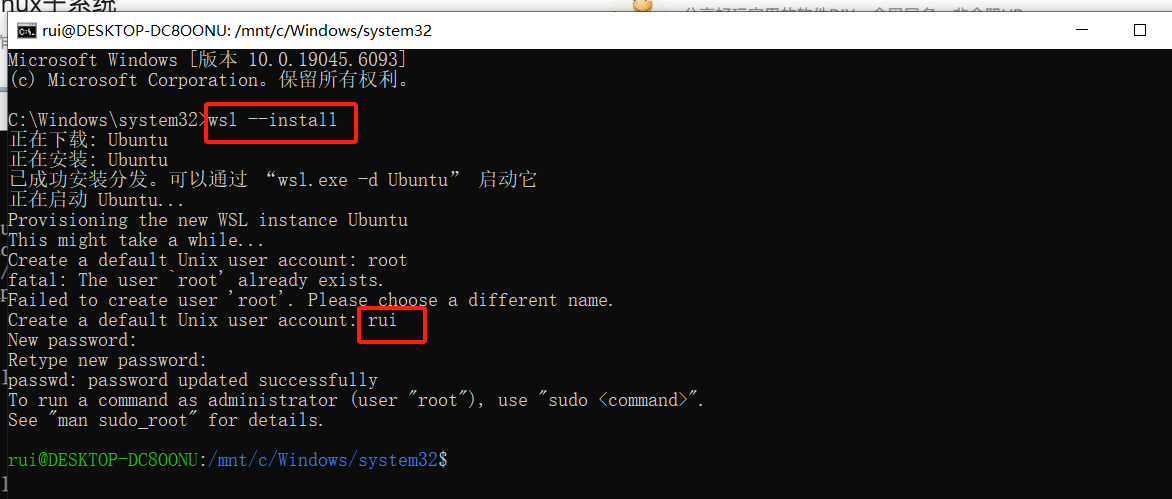1172x499 pixels.
Task: Click the Microsoft Corporation copyright line
Action: 209,79
